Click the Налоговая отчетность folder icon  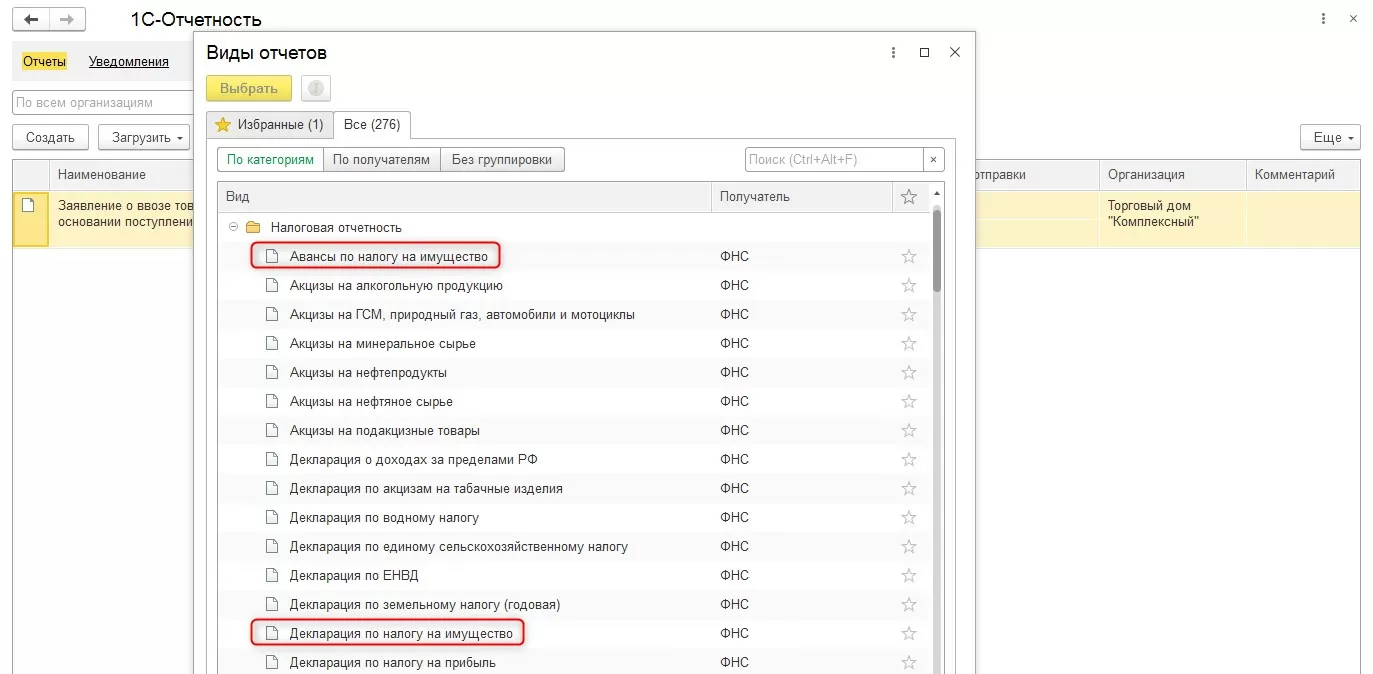252,227
